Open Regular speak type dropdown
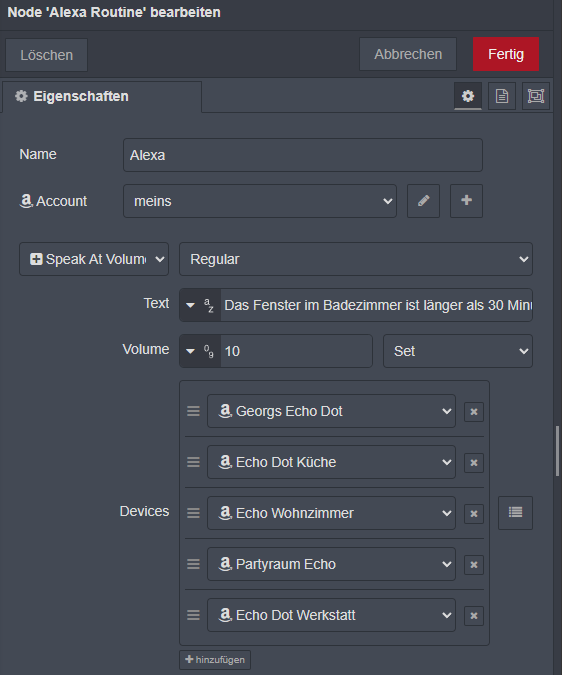The height and width of the screenshot is (675, 562). pyautogui.click(x=356, y=259)
